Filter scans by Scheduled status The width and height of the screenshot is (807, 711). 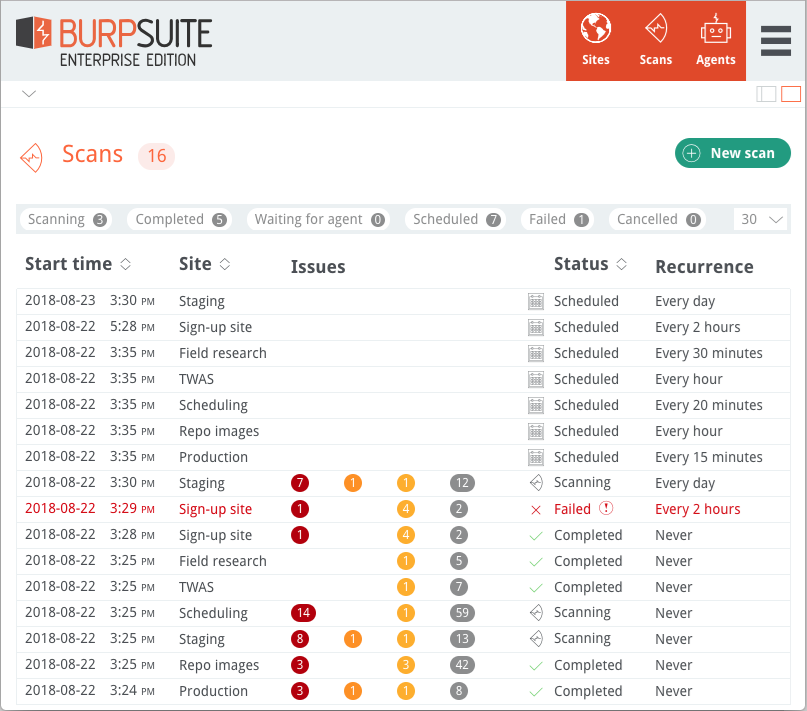[x=455, y=219]
